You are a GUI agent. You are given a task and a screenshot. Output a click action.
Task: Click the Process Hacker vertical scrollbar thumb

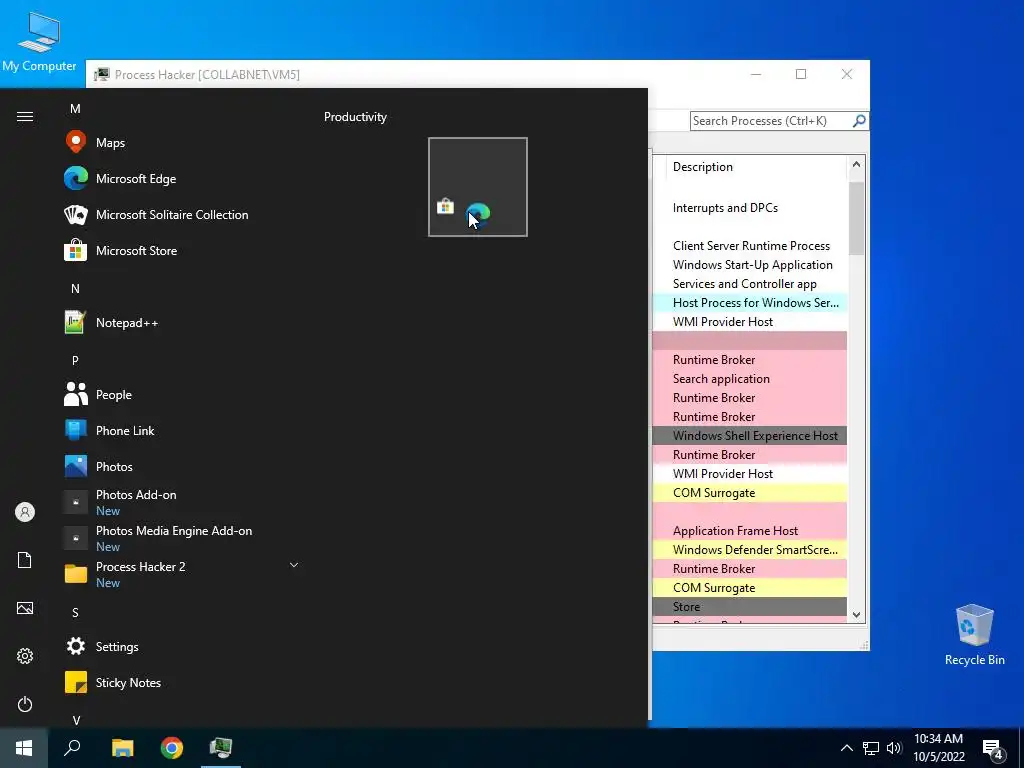(856, 219)
